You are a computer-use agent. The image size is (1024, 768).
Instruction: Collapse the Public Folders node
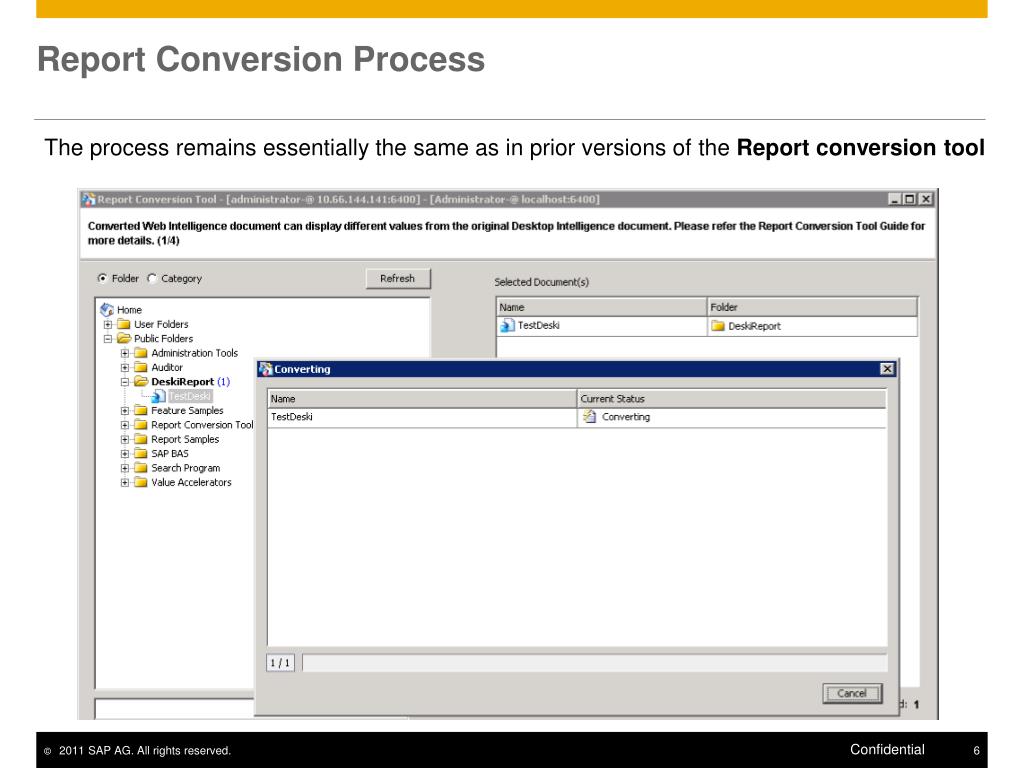point(108,338)
